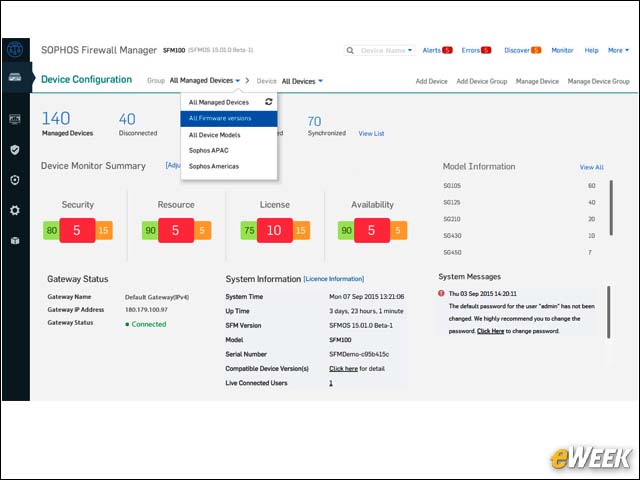Click the Security red 5 status box
The width and height of the screenshot is (640, 480).
click(77, 230)
